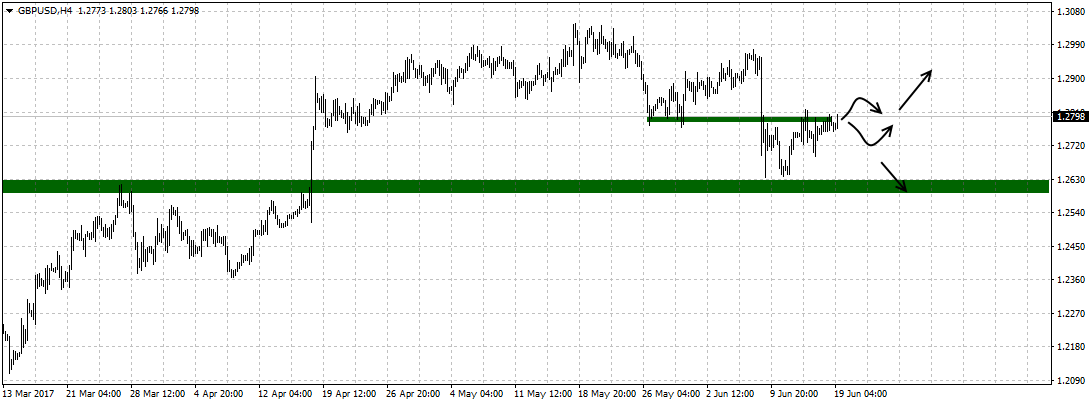Click the 1.2090 price scale label

click(x=1069, y=381)
